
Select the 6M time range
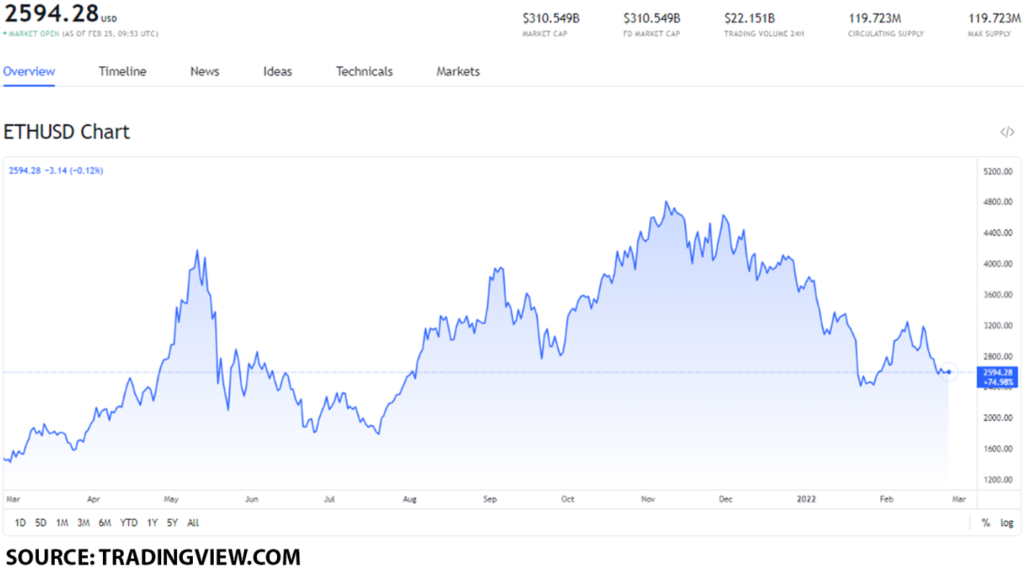[105, 523]
